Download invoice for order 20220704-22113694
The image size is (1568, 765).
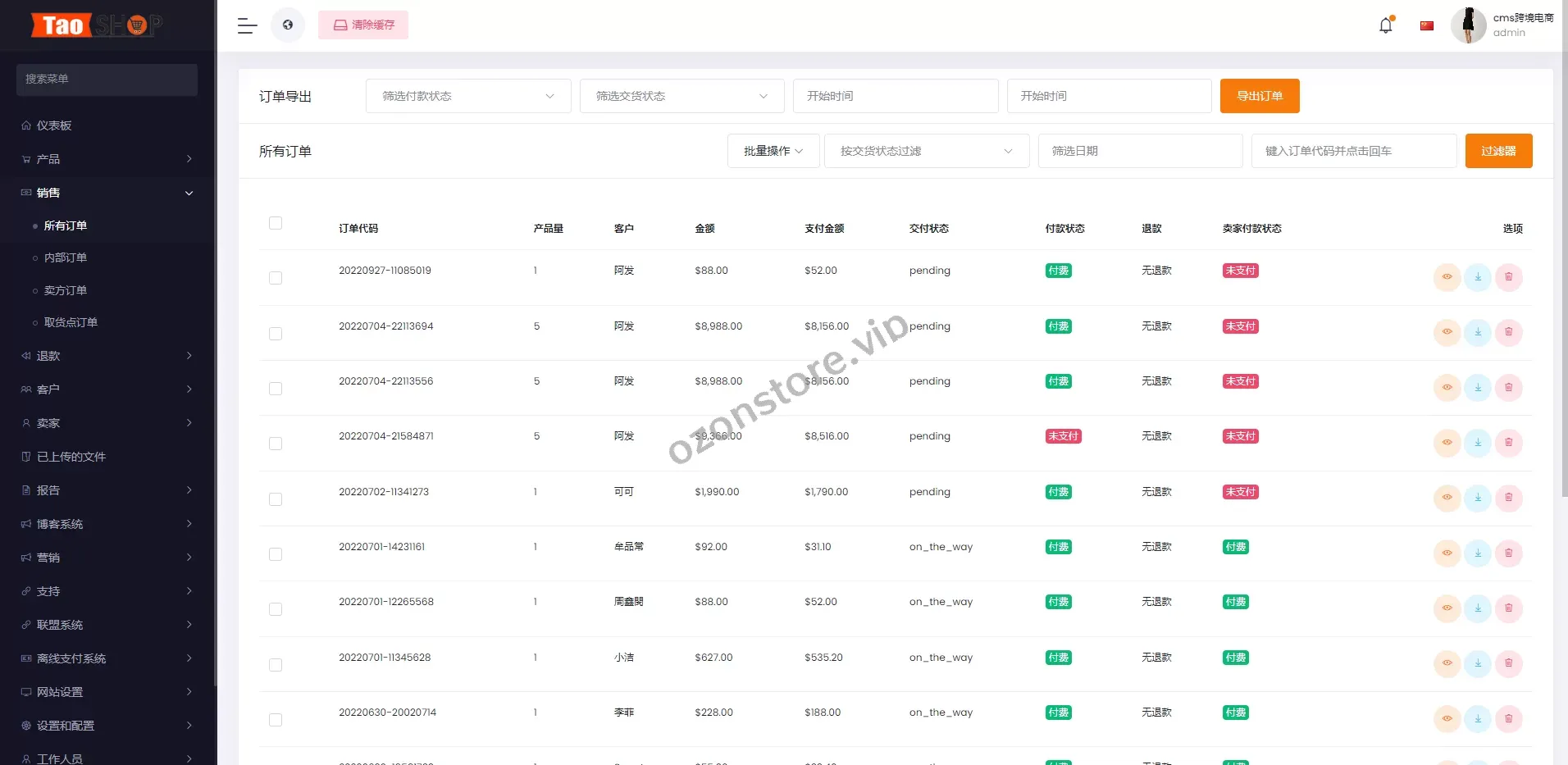1478,332
